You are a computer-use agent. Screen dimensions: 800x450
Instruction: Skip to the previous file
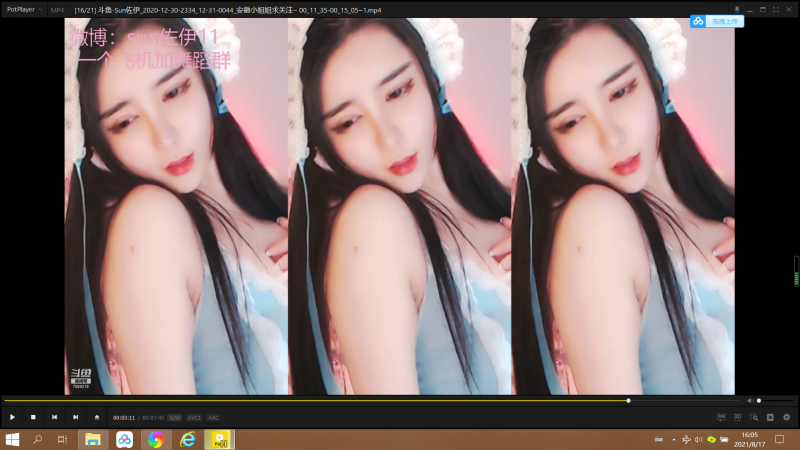coord(54,417)
